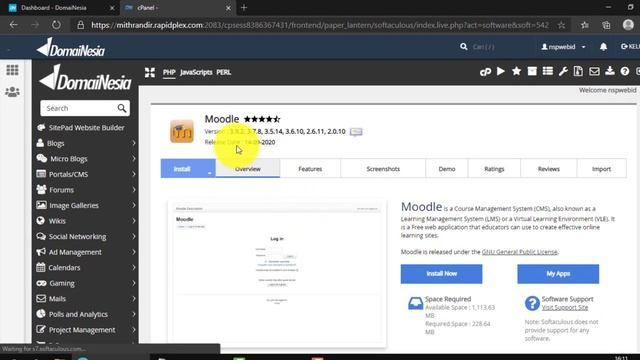
Task: Click the magnifier icon in the sidebar search box
Action: click(122, 108)
